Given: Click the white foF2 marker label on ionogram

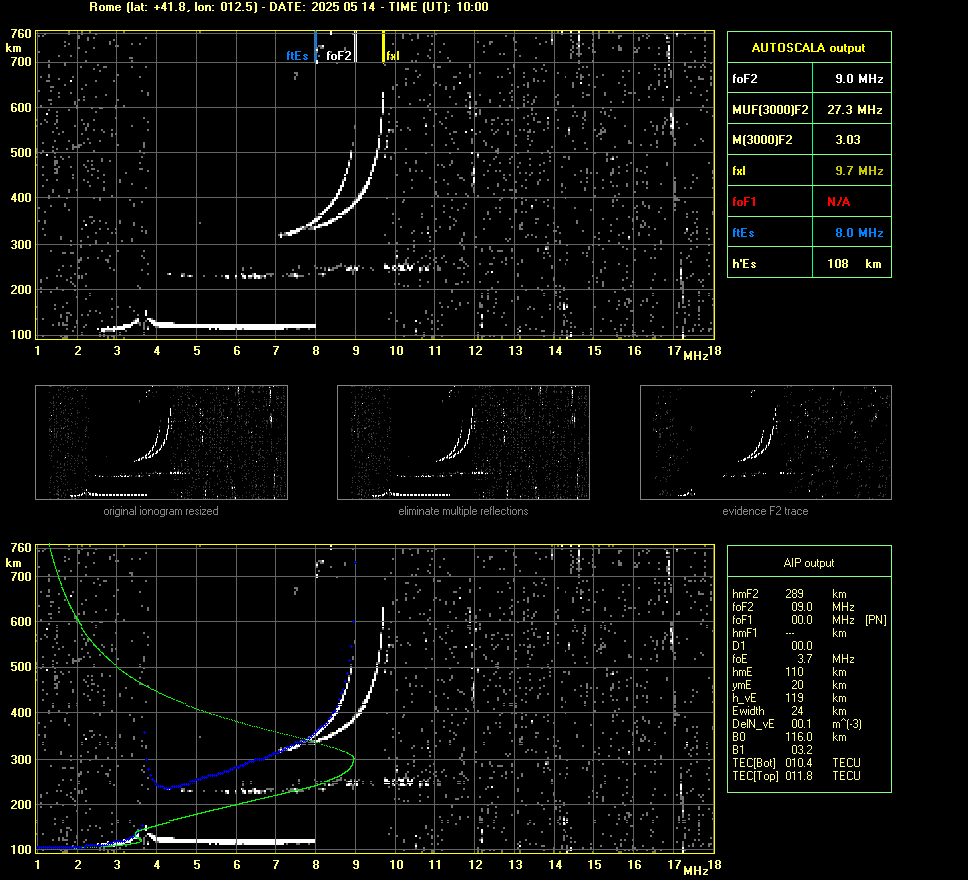Looking at the screenshot, I should (338, 56).
